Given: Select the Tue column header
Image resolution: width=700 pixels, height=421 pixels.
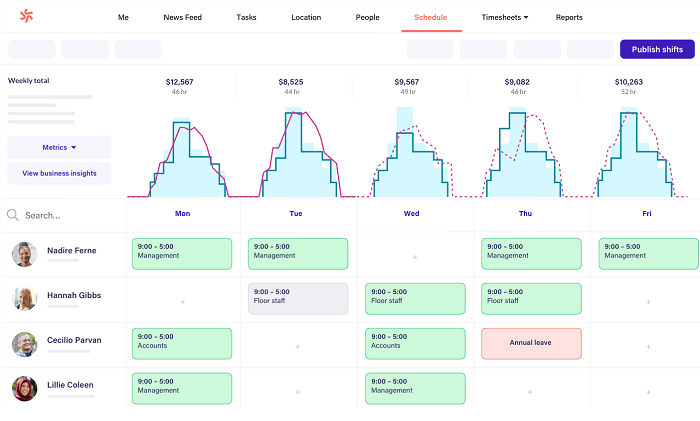Looking at the screenshot, I should (x=296, y=213).
